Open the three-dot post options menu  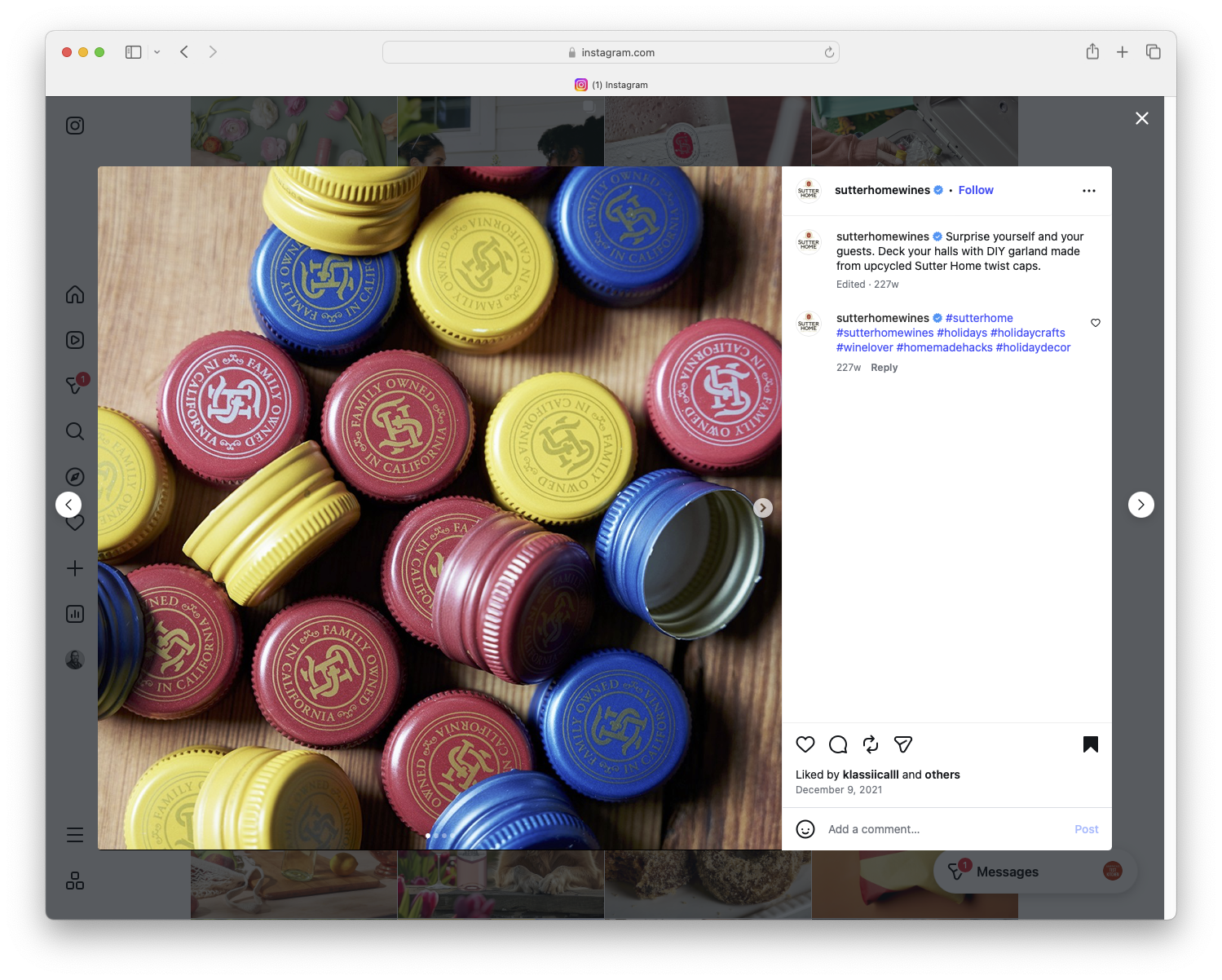[x=1089, y=190]
